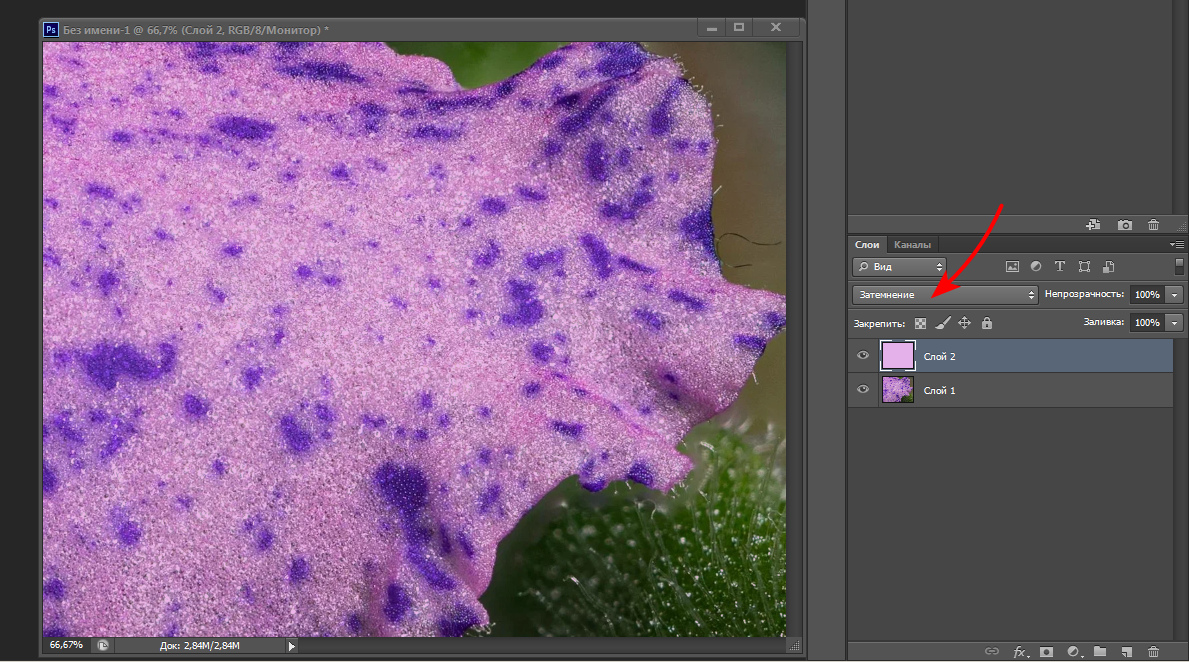Image resolution: width=1189 pixels, height=662 pixels.
Task: Filter layers by pixel image icon
Action: point(1012,266)
